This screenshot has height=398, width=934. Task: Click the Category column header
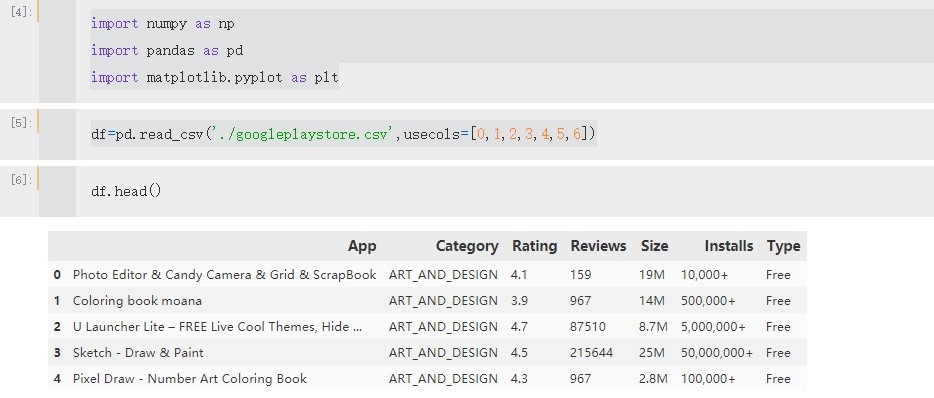click(x=467, y=246)
